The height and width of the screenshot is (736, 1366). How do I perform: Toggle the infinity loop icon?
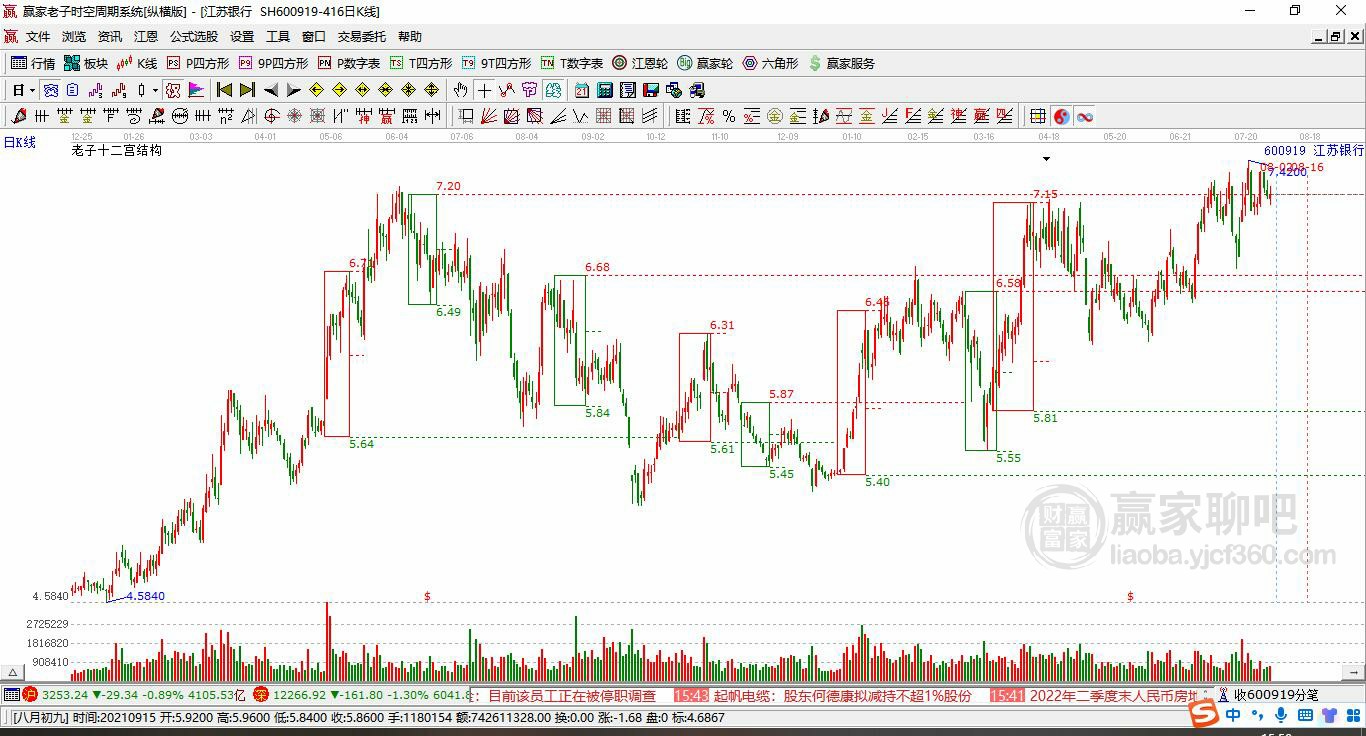tap(1085, 116)
